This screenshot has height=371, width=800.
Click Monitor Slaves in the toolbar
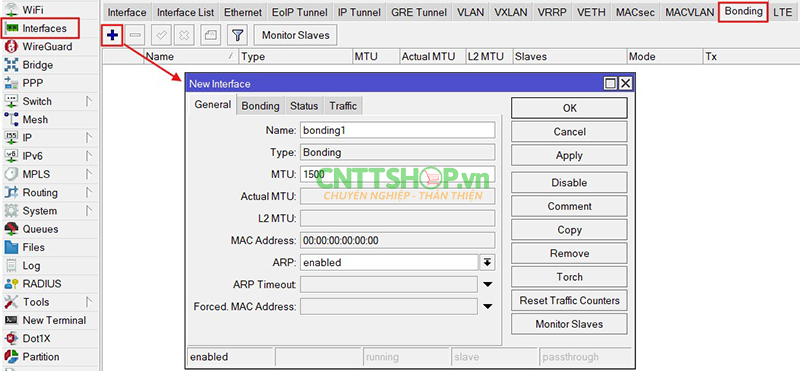pos(295,35)
